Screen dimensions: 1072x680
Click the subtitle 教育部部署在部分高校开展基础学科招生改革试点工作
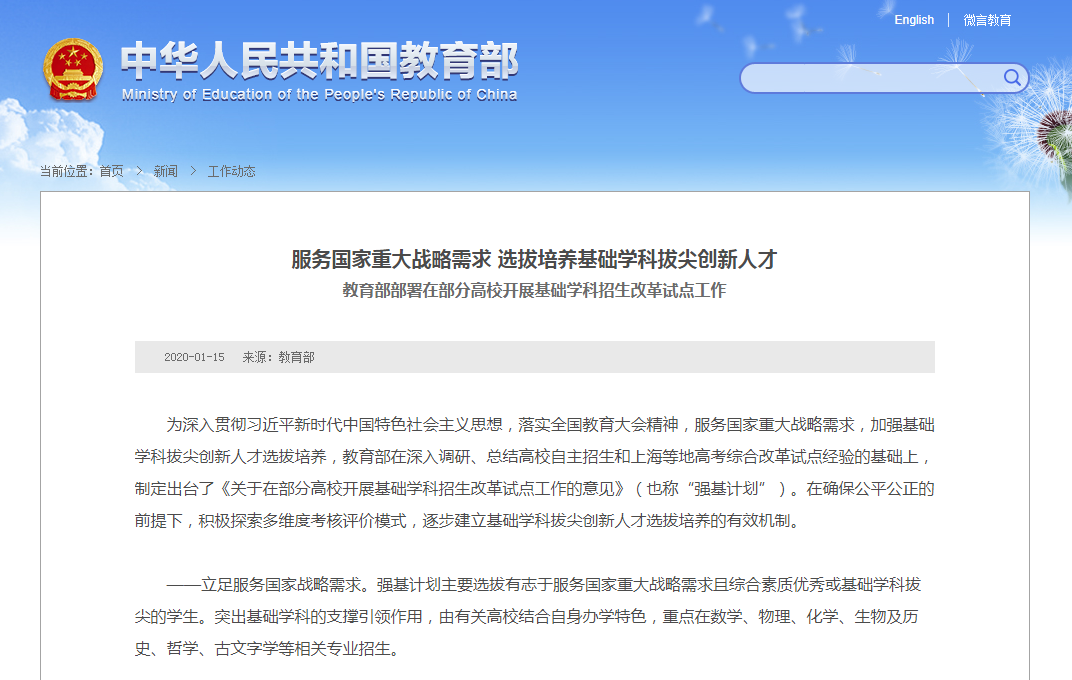(534, 290)
